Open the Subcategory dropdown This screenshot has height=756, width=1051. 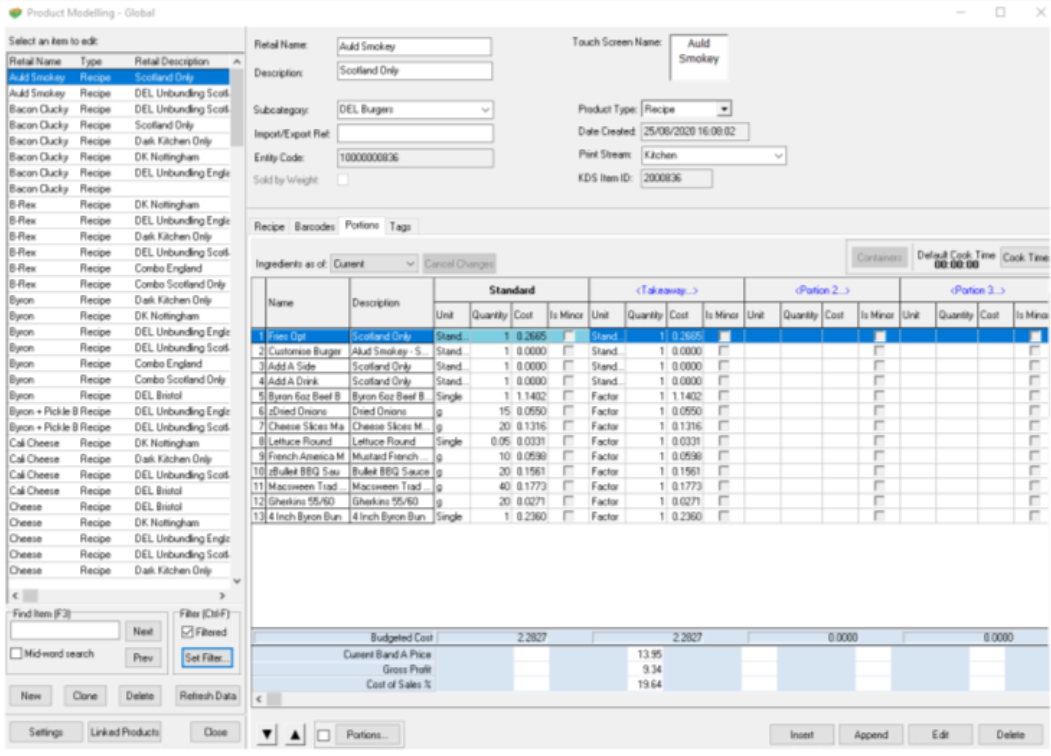[x=485, y=110]
